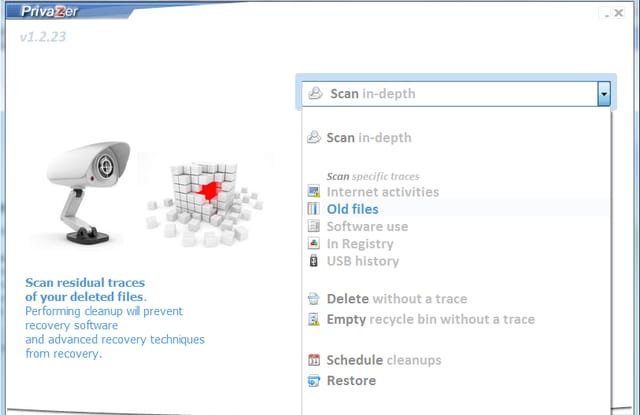Click the Delete without a trace icon
This screenshot has width=640, height=415.
coord(313,299)
